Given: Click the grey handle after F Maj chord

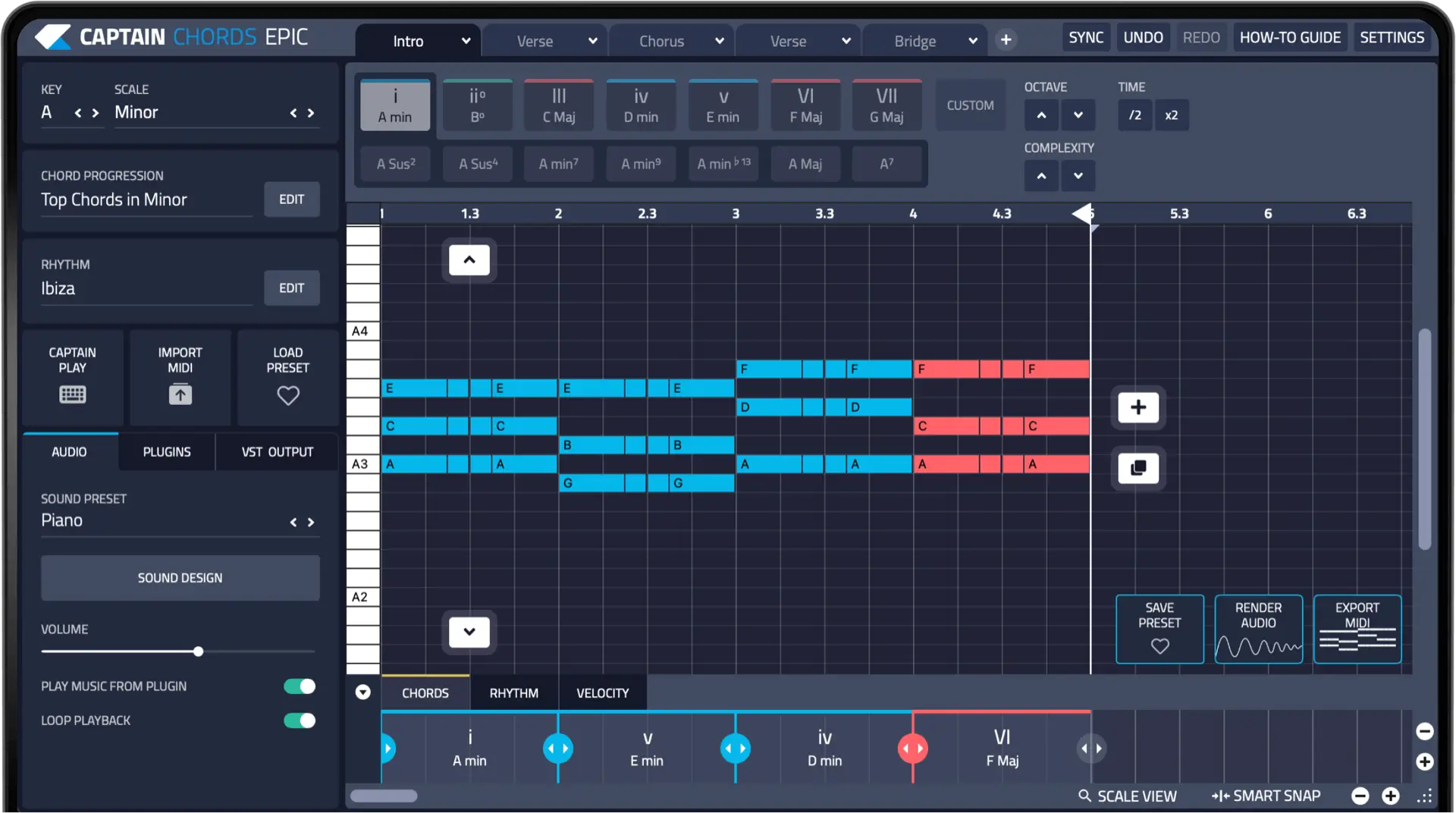Looking at the screenshot, I should (1091, 749).
